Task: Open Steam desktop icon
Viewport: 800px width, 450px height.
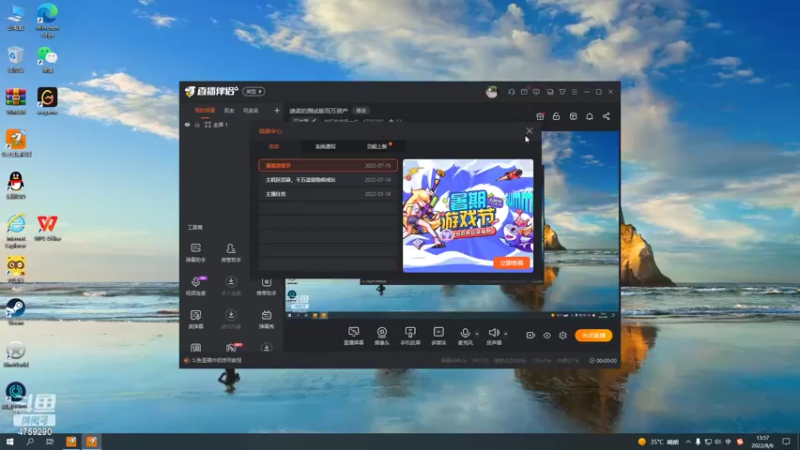Action: point(16,311)
